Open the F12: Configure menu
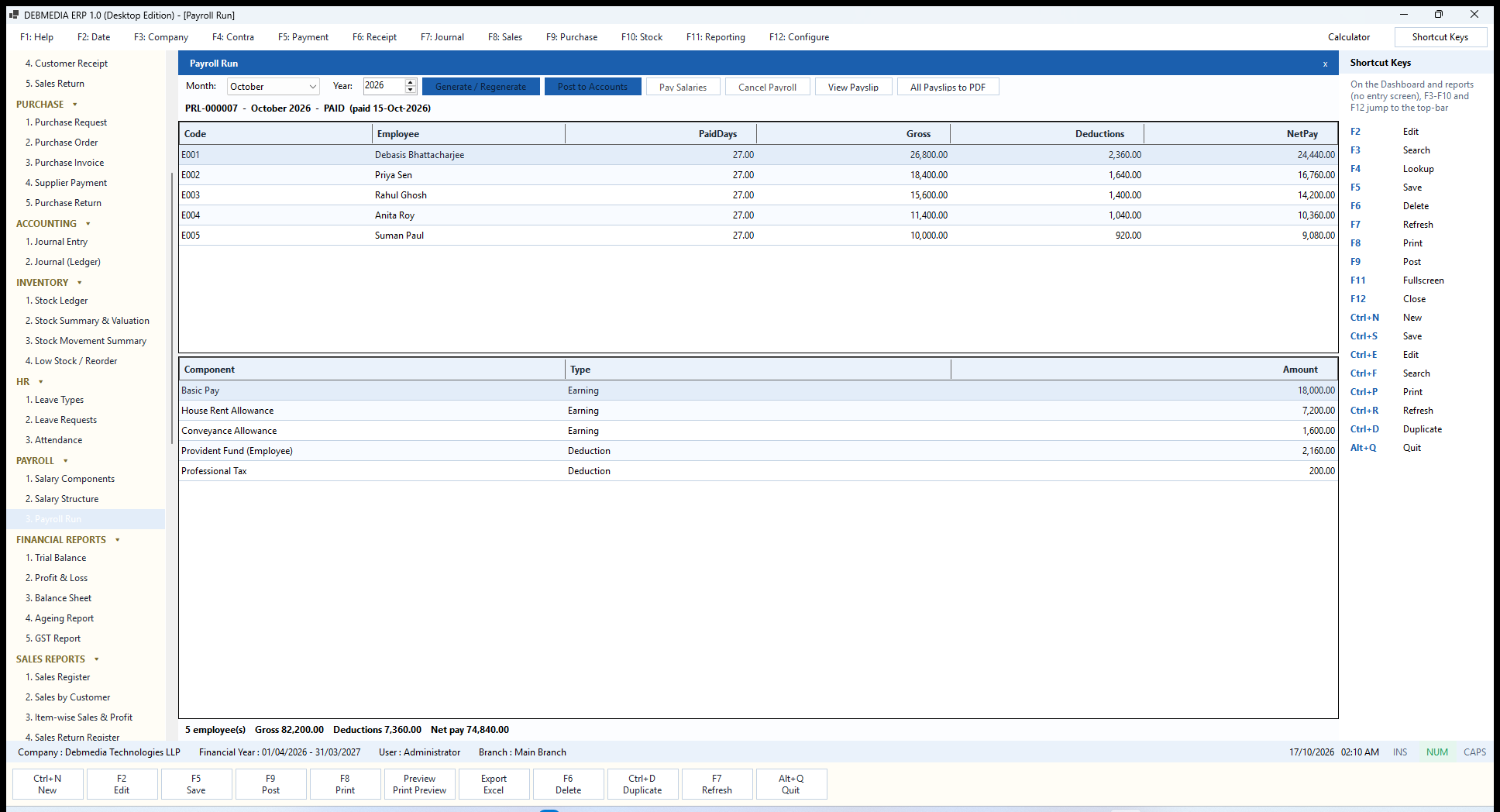 (799, 37)
